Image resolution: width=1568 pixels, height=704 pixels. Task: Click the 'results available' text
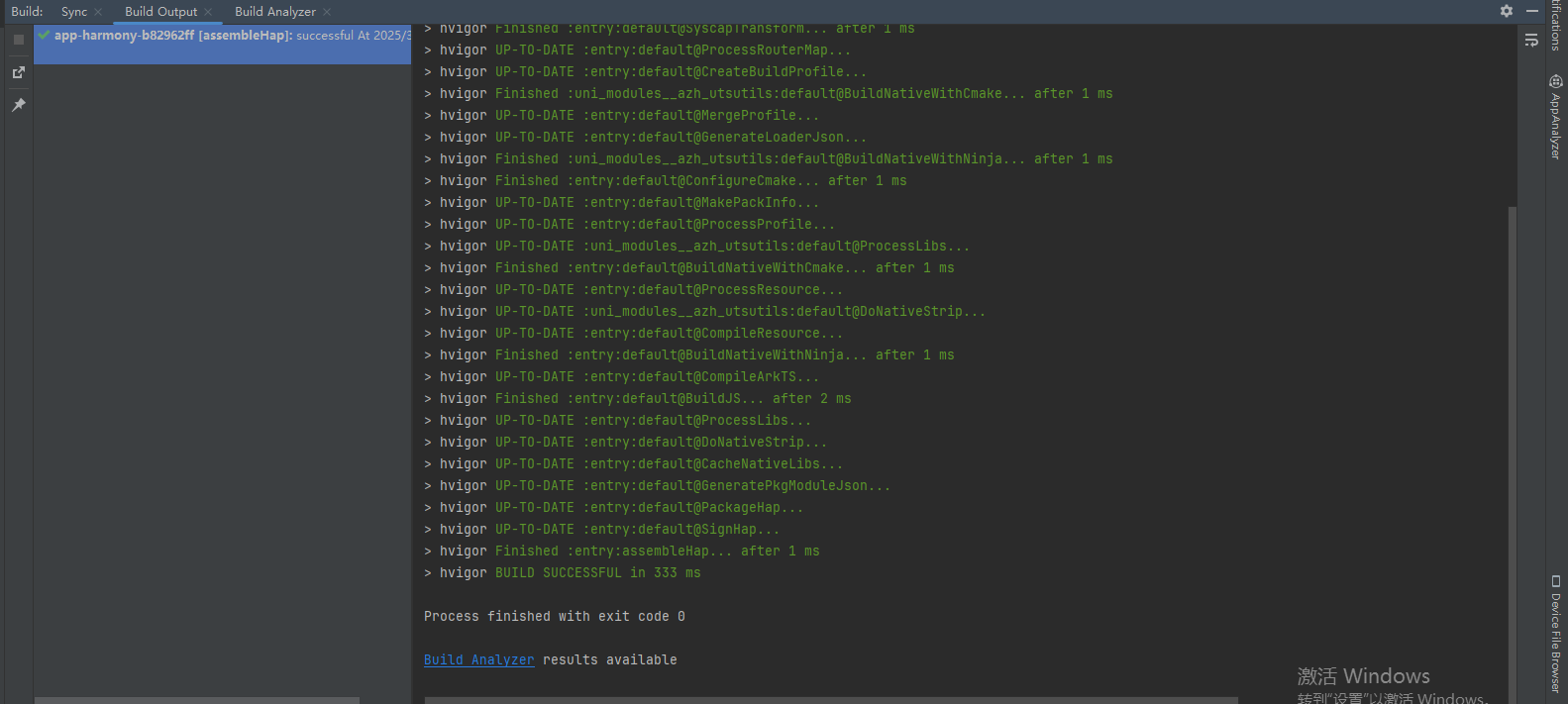click(x=610, y=659)
